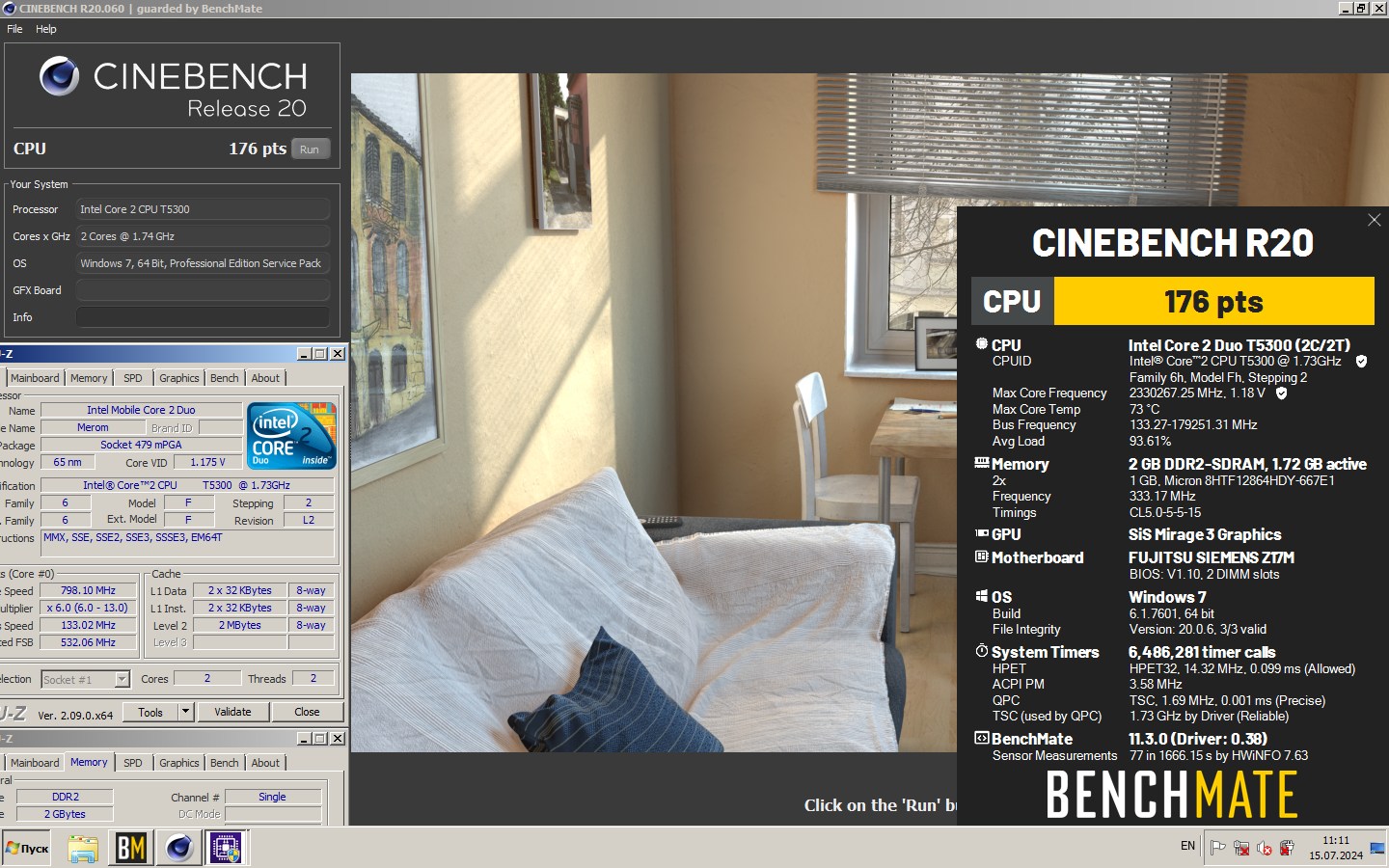Open the About tab in upper CPU-Z
This screenshot has height=868, width=1389.
[x=265, y=378]
